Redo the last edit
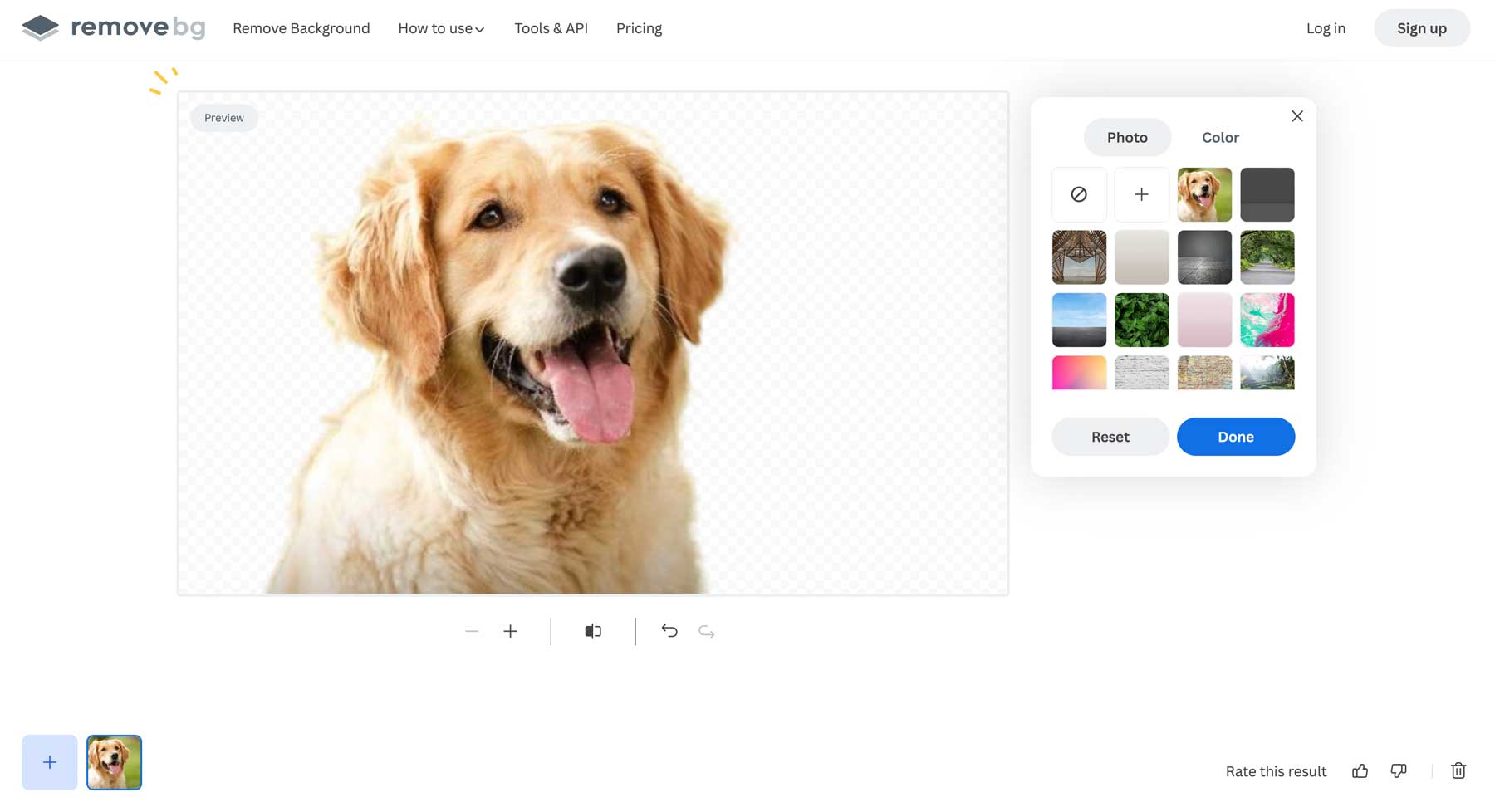 coord(706,631)
